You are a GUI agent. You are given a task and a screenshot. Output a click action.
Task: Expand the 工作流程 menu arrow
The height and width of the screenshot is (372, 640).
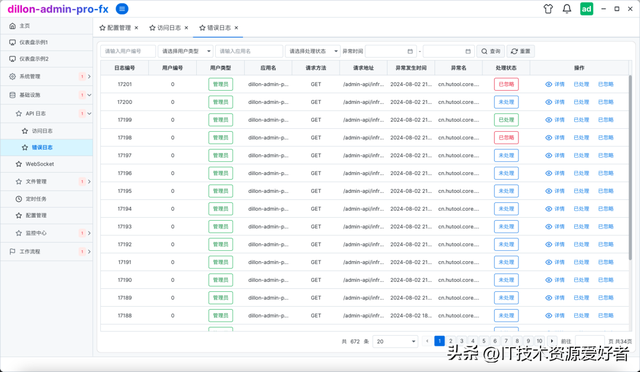tap(89, 252)
